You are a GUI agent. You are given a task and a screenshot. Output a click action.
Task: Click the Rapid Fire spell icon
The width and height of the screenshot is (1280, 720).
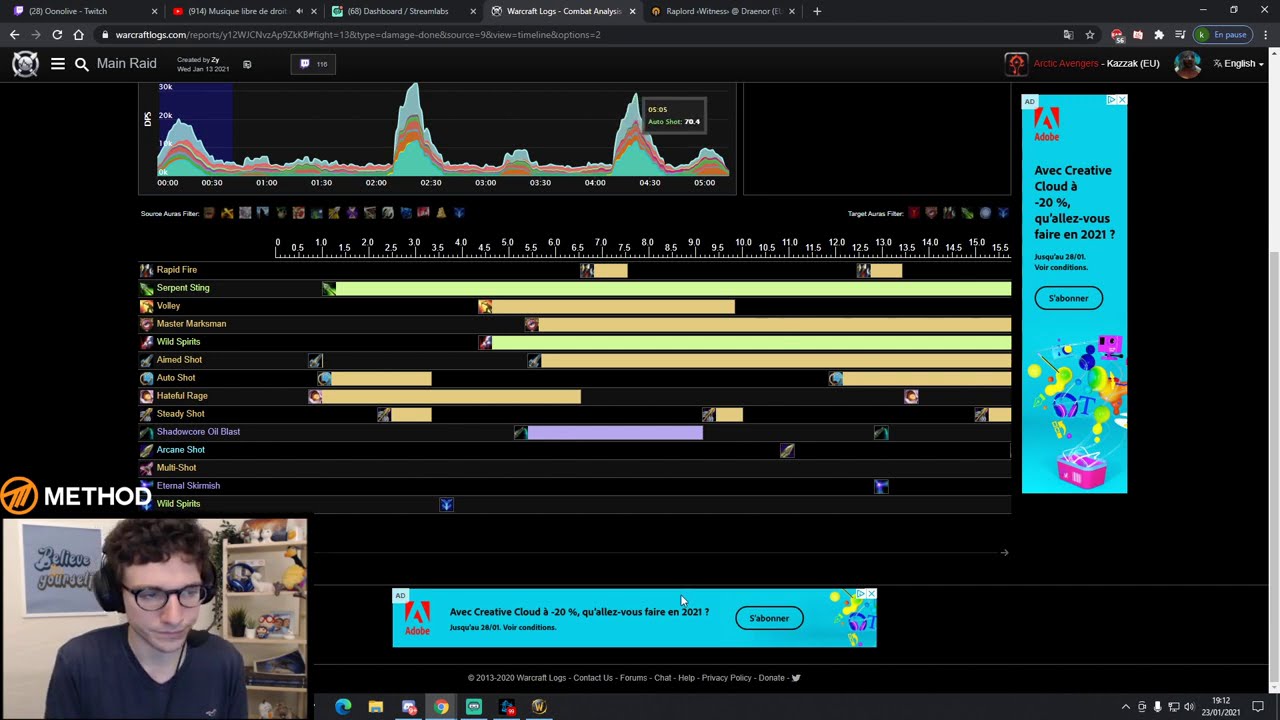tap(147, 270)
